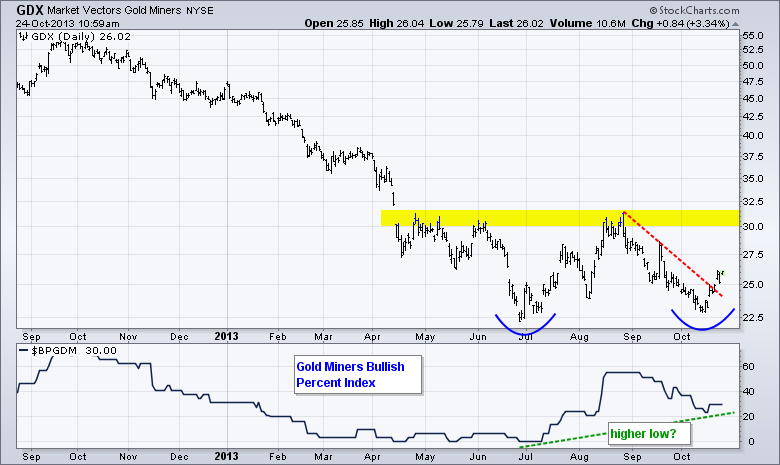
Task: Select the Chg +0.84 (+3.34%) value
Action: pyautogui.click(x=680, y=23)
